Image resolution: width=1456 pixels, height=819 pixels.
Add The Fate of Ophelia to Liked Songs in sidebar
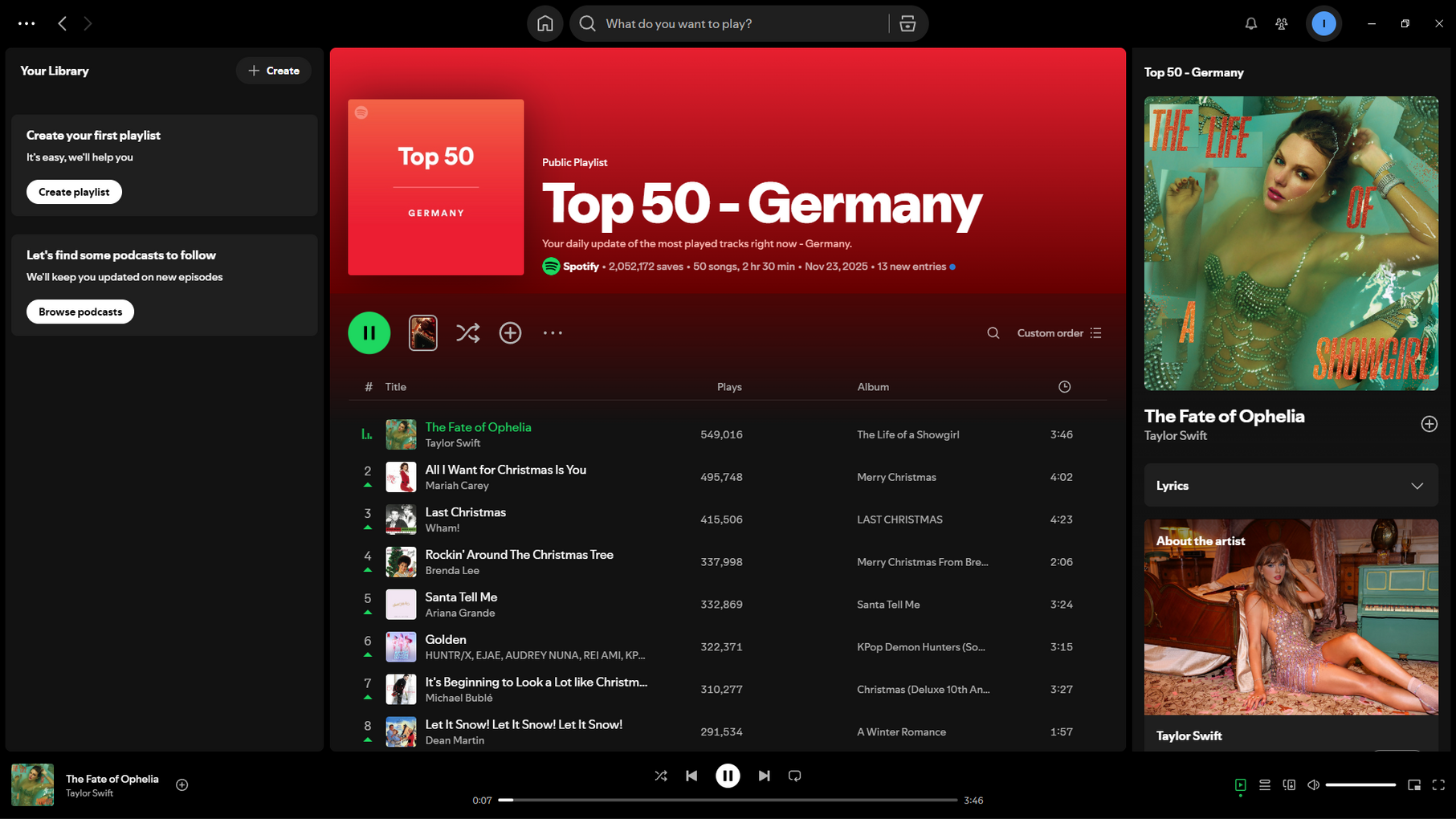(x=1429, y=424)
